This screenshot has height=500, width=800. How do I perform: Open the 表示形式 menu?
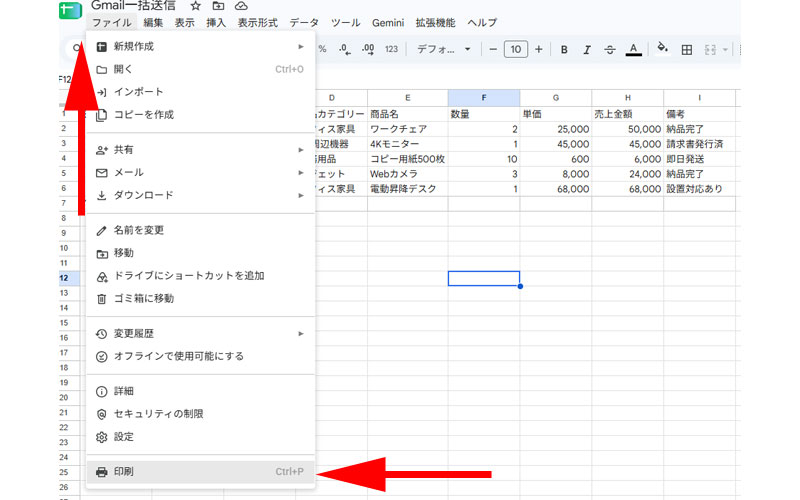258,22
